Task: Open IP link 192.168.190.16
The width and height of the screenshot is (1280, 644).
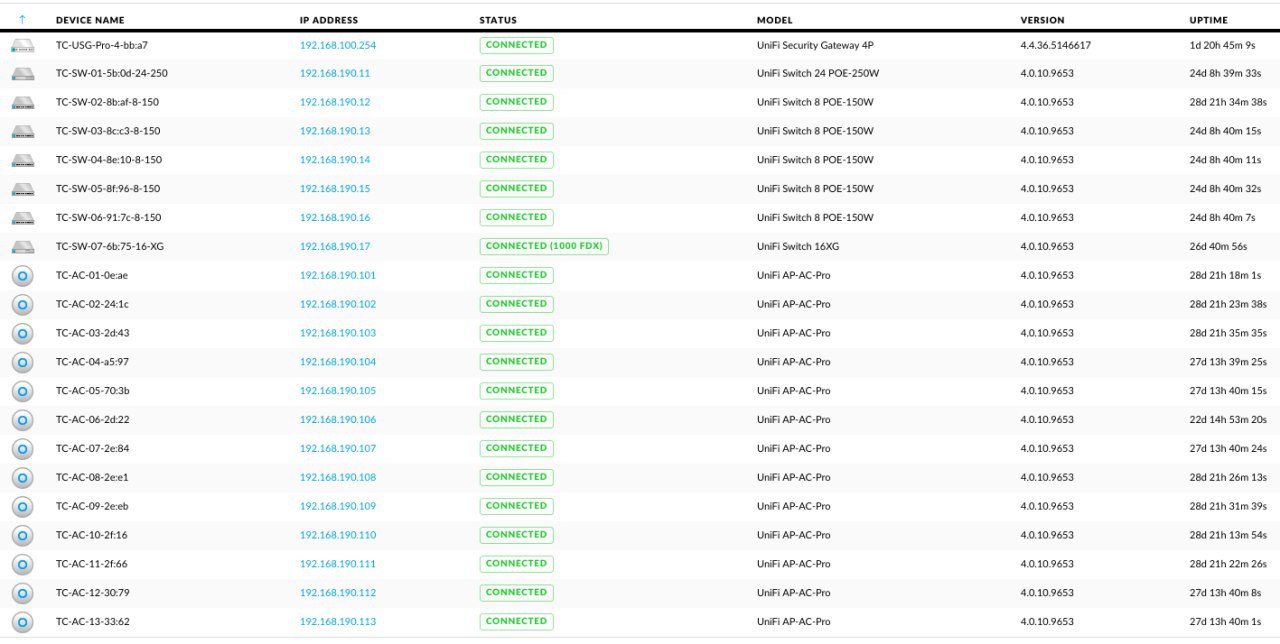Action: click(x=335, y=218)
